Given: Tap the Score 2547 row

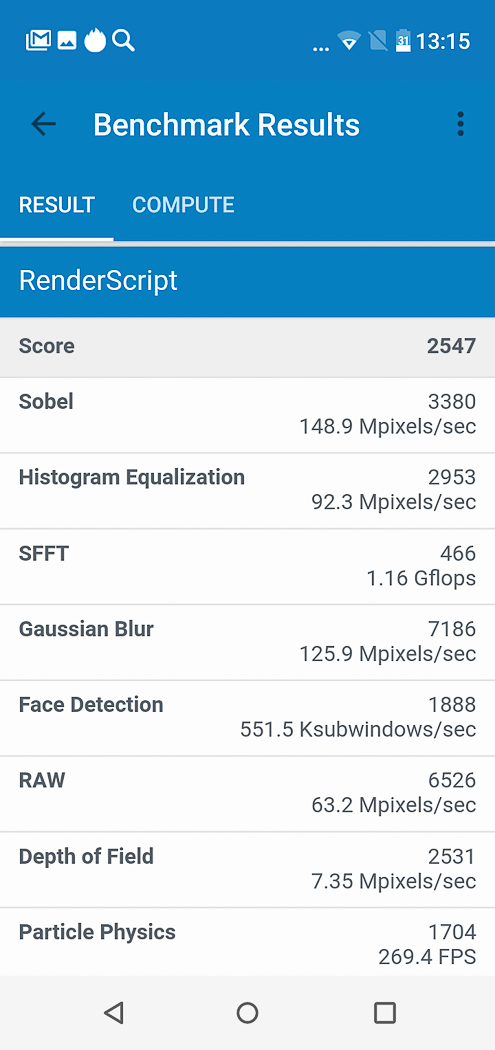Looking at the screenshot, I should pos(247,347).
